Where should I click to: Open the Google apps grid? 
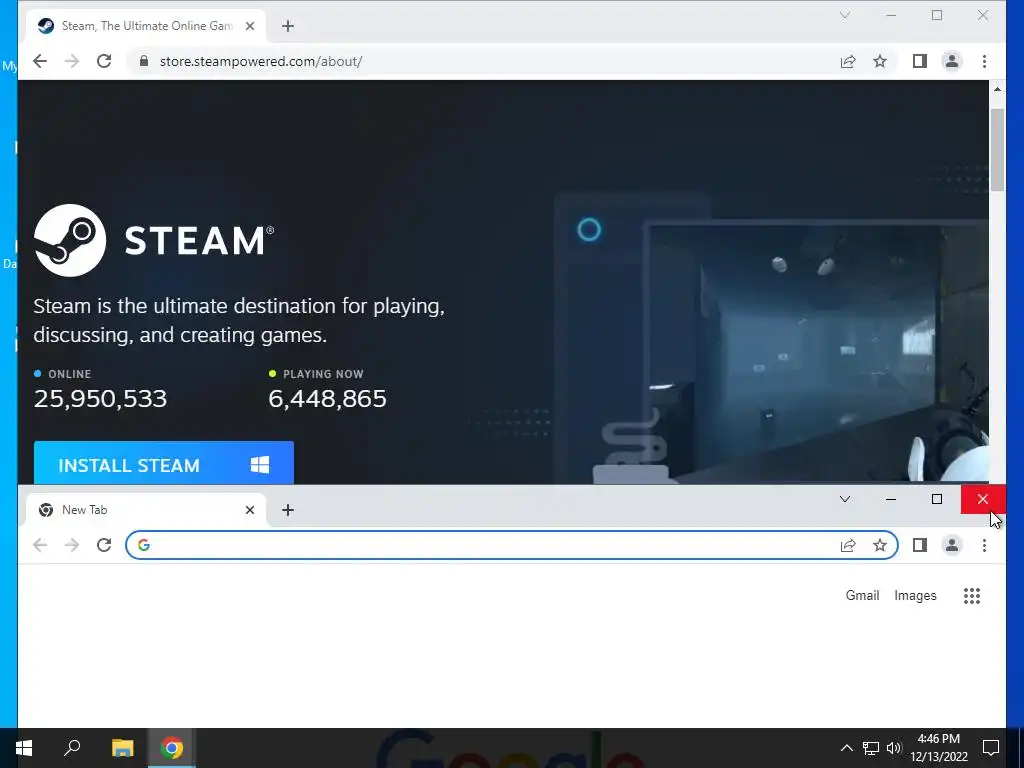972,596
